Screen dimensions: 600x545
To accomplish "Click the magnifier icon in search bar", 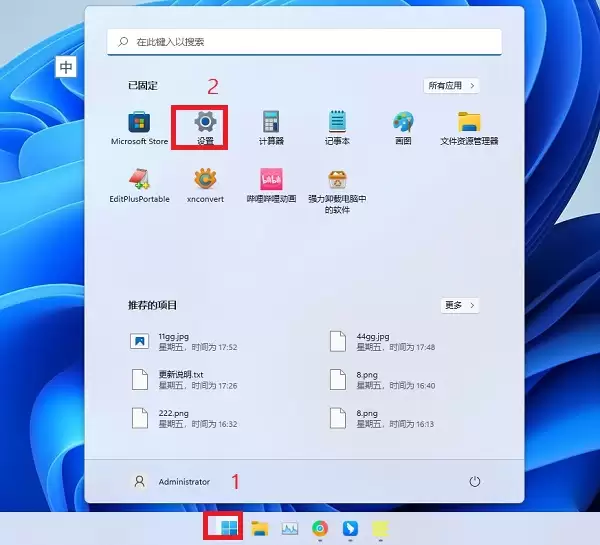I will click(x=123, y=42).
